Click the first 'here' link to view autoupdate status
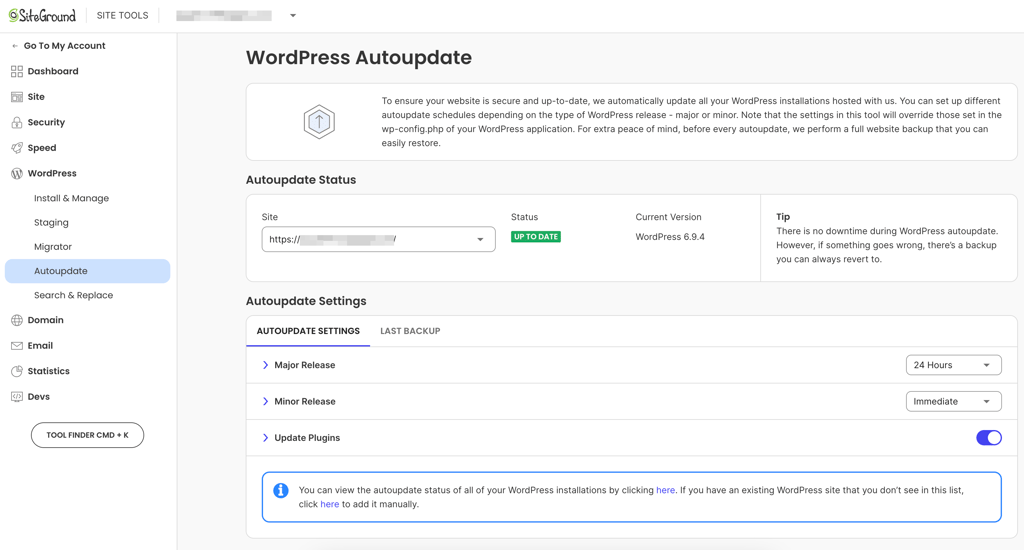The height and width of the screenshot is (550, 1024). tap(665, 490)
